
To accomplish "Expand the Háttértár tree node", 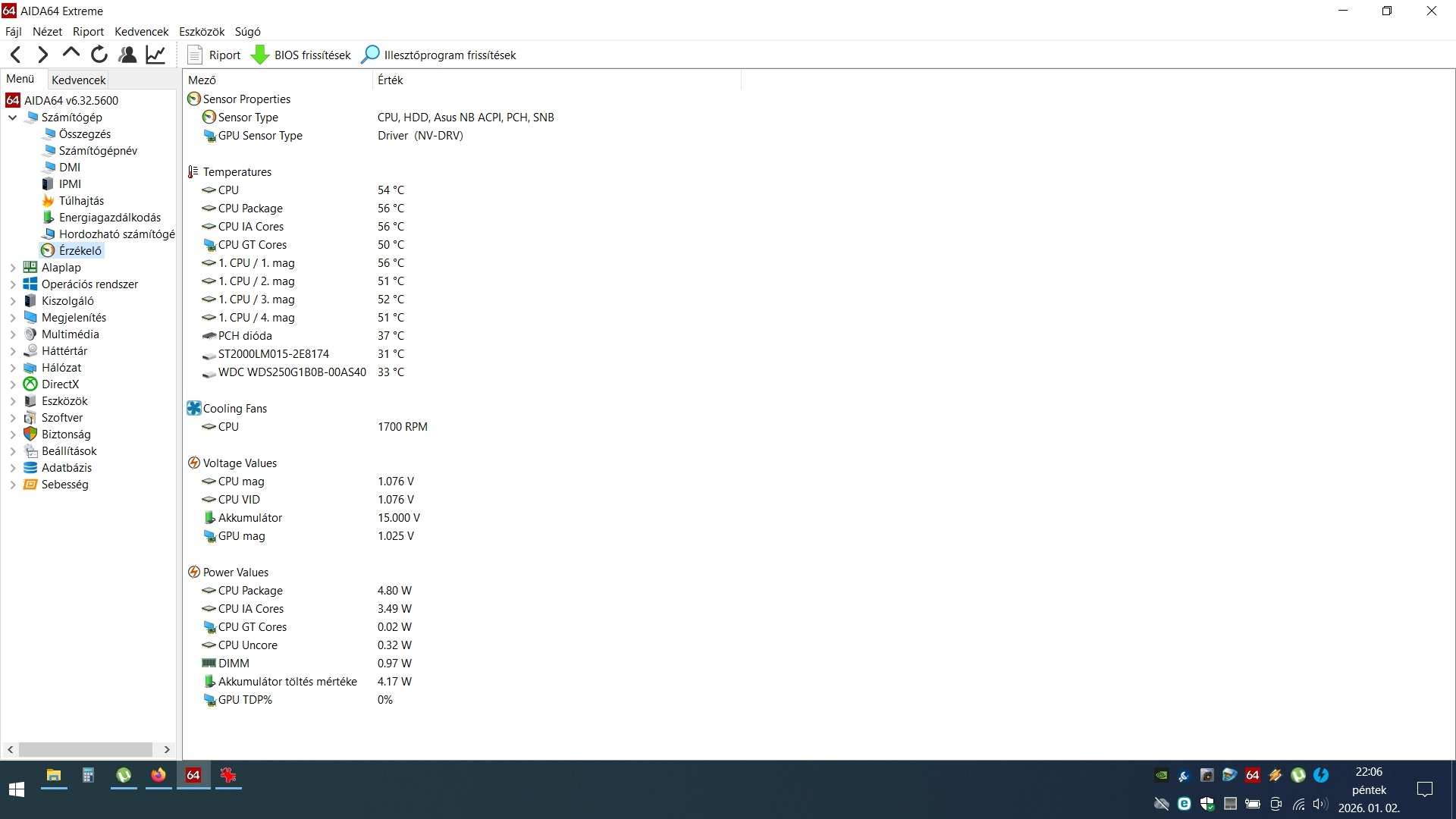I will tap(13, 351).
